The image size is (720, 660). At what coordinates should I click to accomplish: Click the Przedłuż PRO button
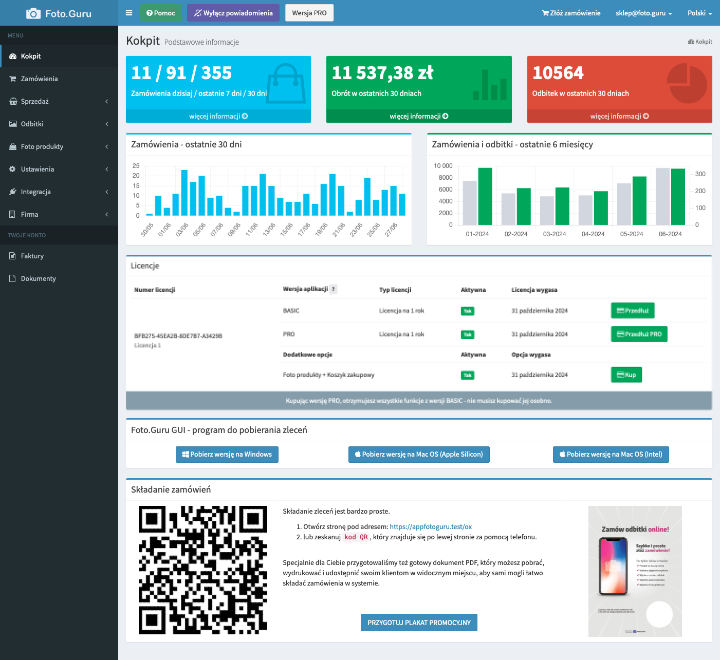(639, 334)
